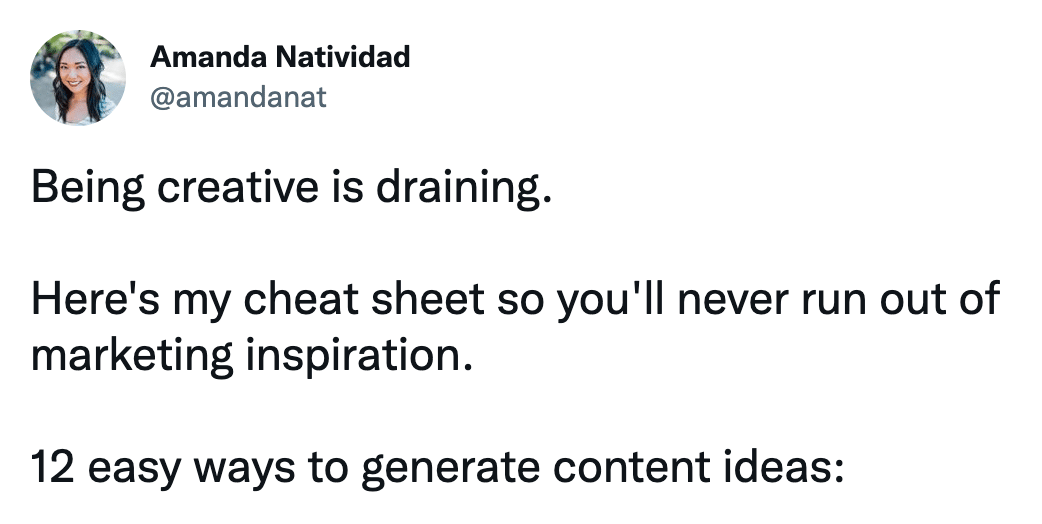Click the line '12 easy ways to generate content ideas:'
The image size is (1042, 524).
coord(437,468)
